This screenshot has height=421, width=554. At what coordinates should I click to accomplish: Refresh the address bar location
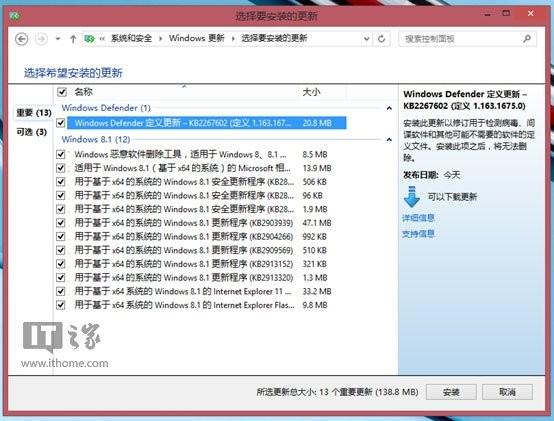pos(381,38)
